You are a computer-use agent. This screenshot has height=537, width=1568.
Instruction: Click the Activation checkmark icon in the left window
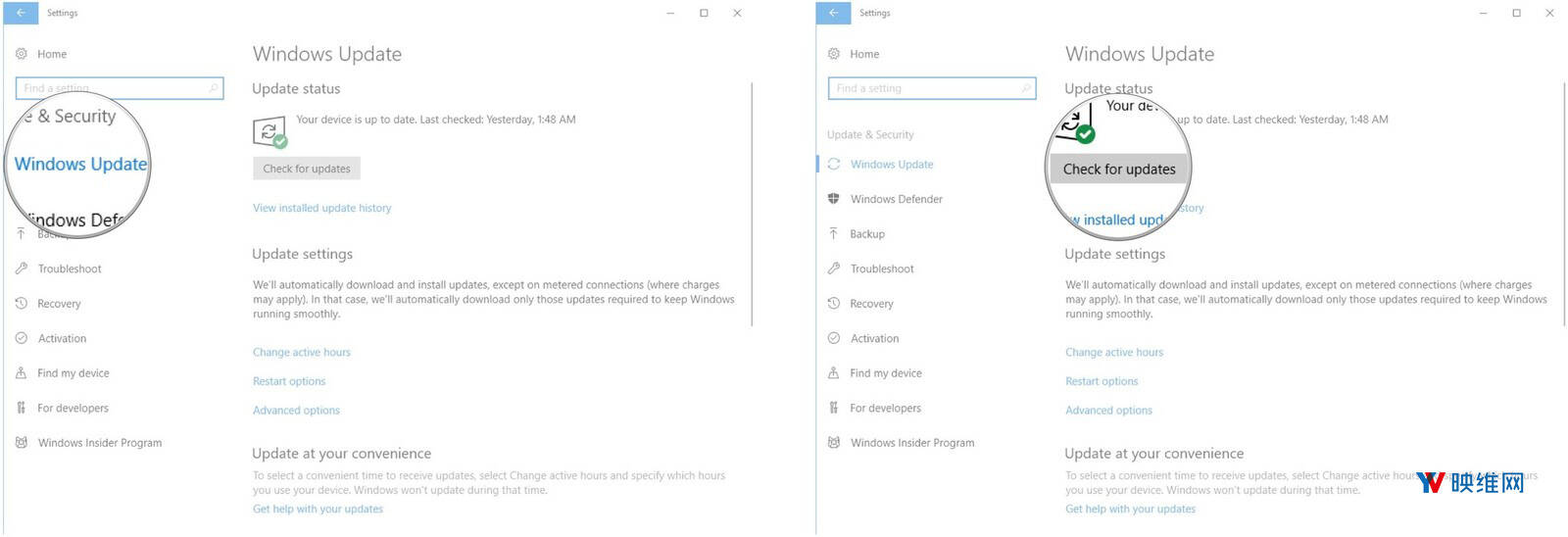[x=22, y=338]
